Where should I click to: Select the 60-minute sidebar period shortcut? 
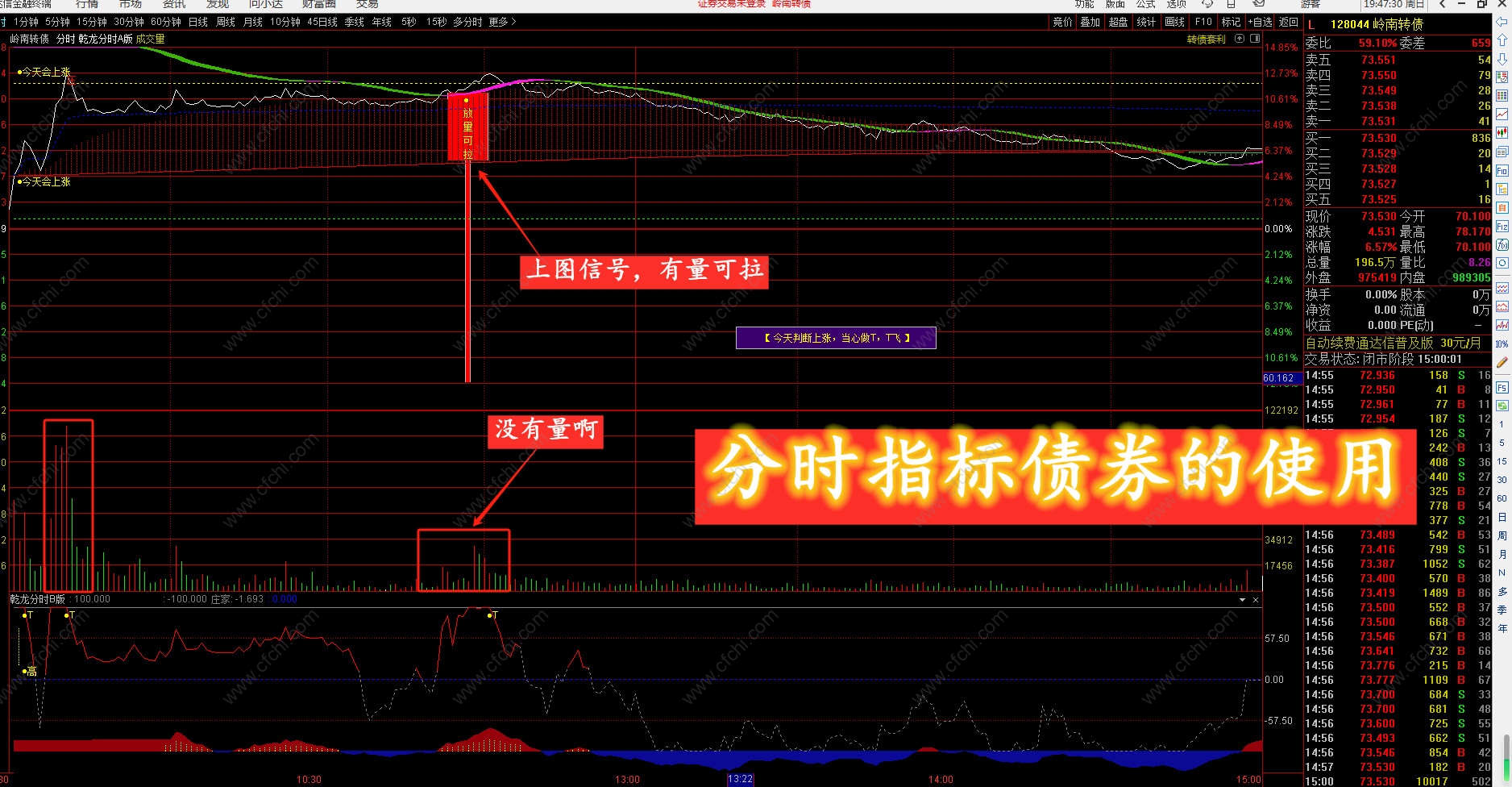pyautogui.click(x=1502, y=498)
